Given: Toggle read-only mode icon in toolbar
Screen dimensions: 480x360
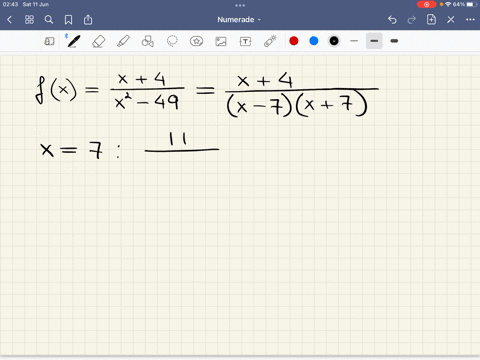Looking at the screenshot, I should coord(49,41).
